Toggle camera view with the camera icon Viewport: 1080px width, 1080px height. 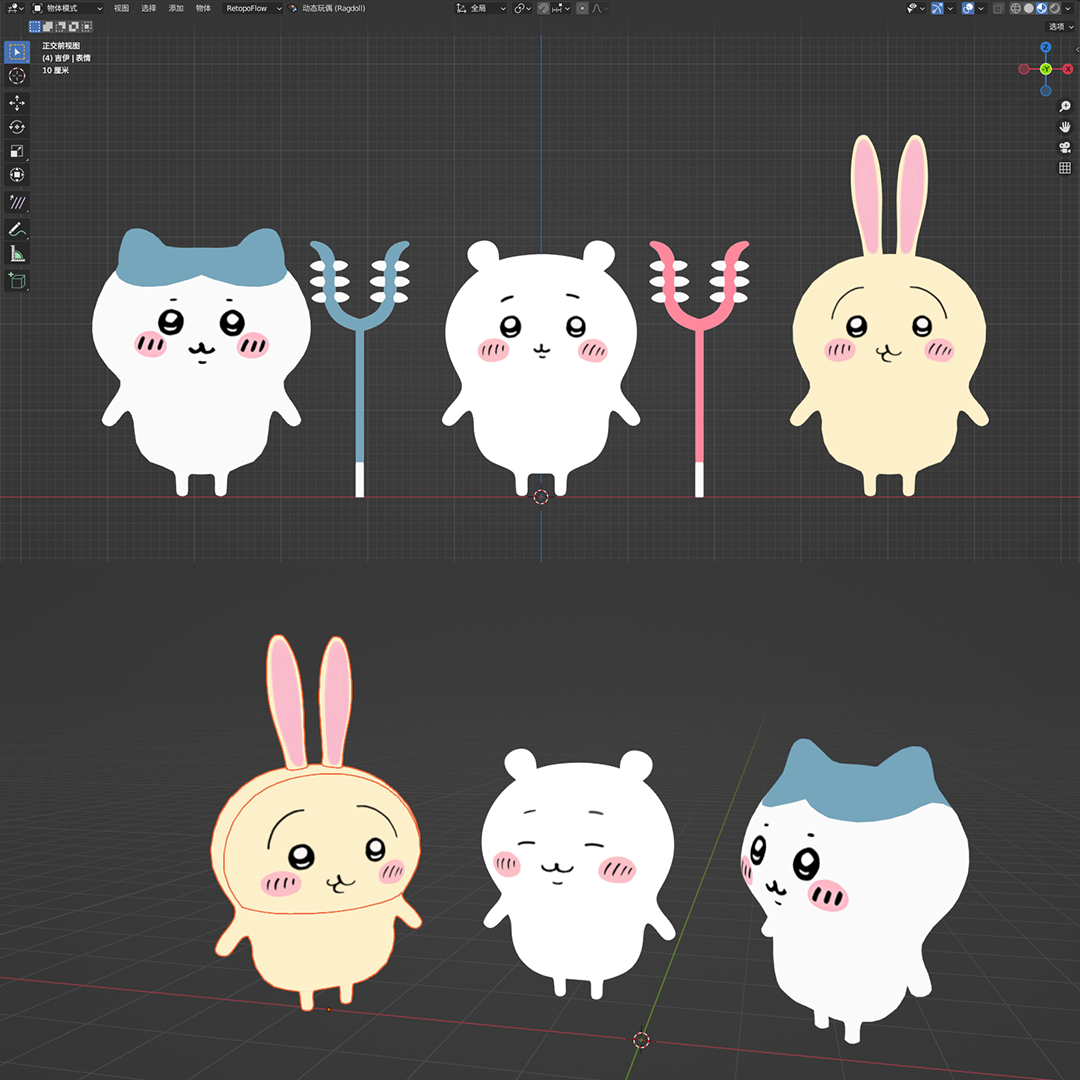tap(1065, 147)
